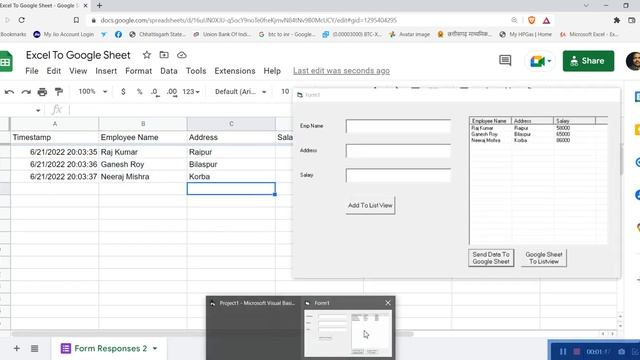
Task: Open Google Sheets home icon
Action: tap(6, 61)
